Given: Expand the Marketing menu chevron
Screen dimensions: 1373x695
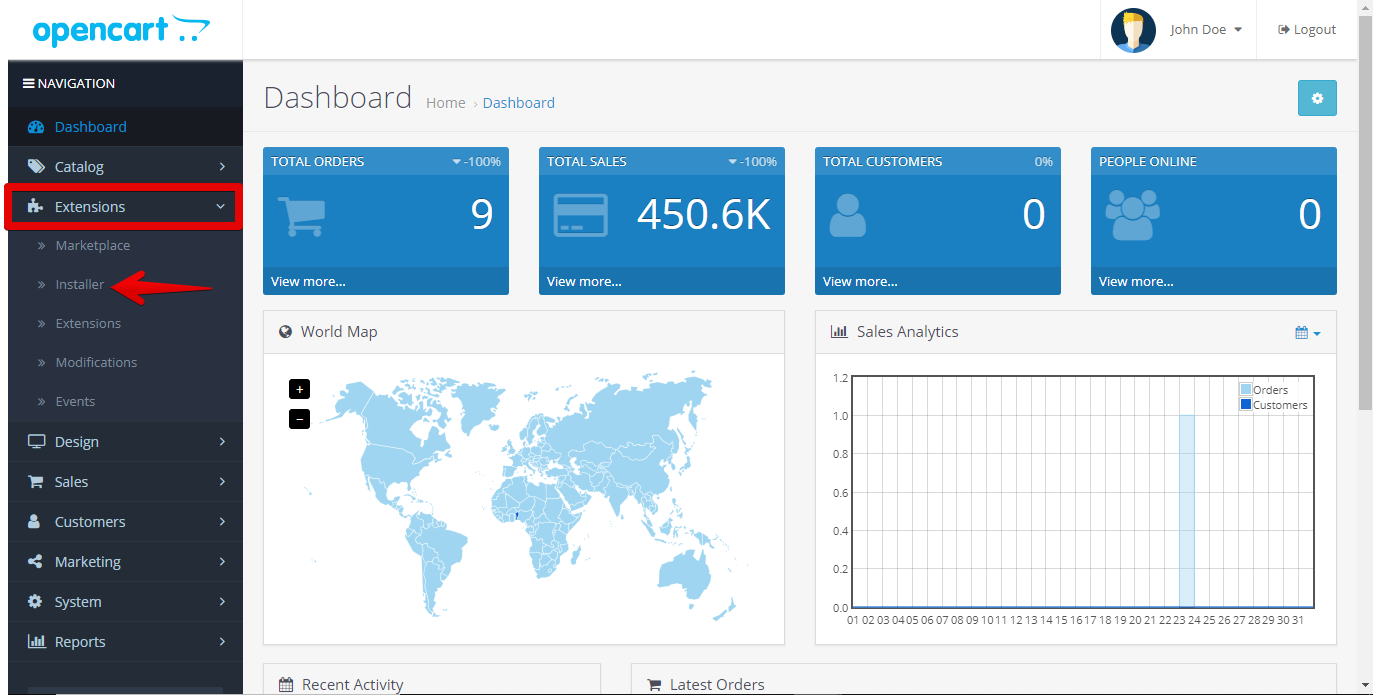Looking at the screenshot, I should tap(222, 562).
